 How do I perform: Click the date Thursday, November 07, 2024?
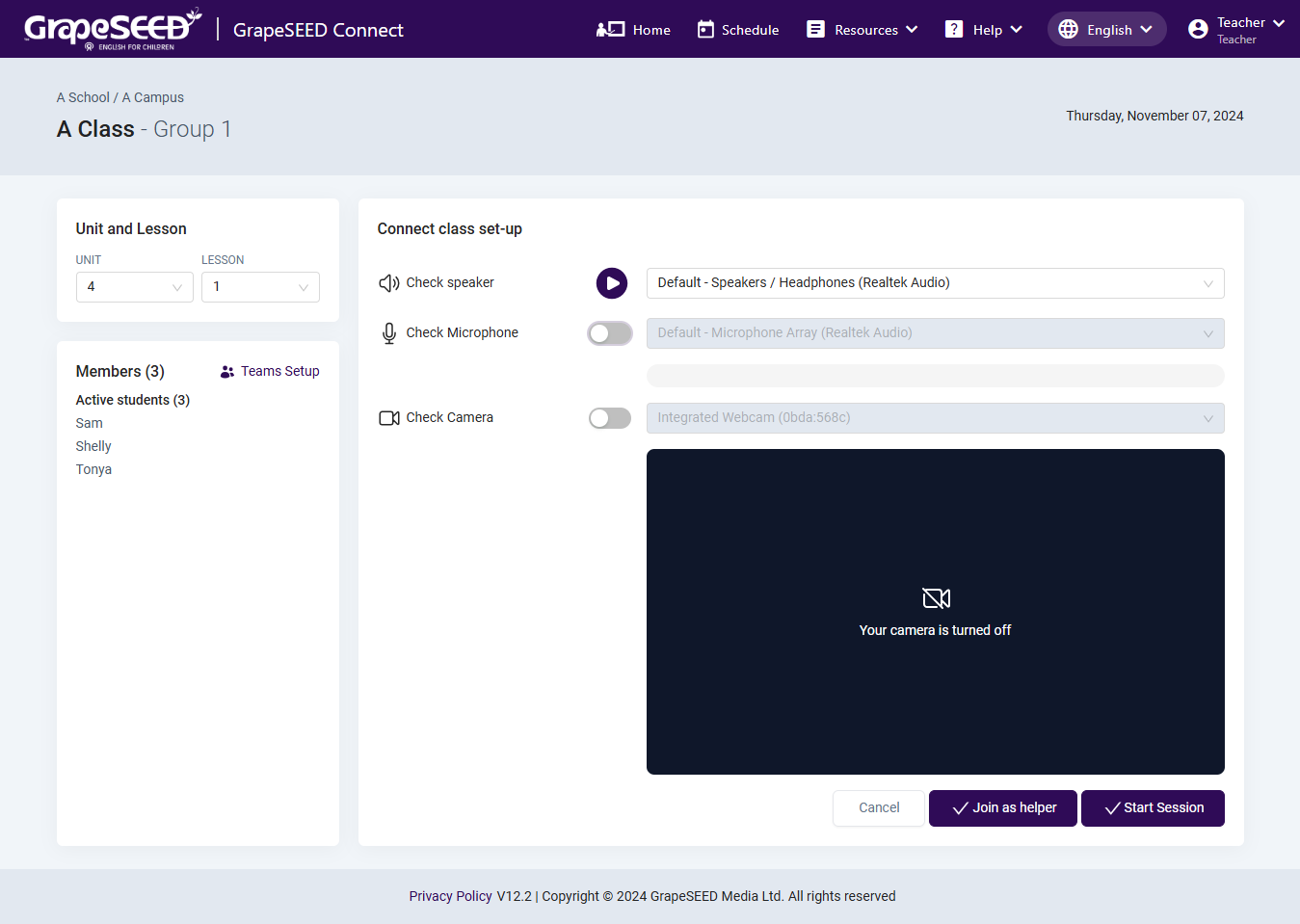click(1154, 117)
